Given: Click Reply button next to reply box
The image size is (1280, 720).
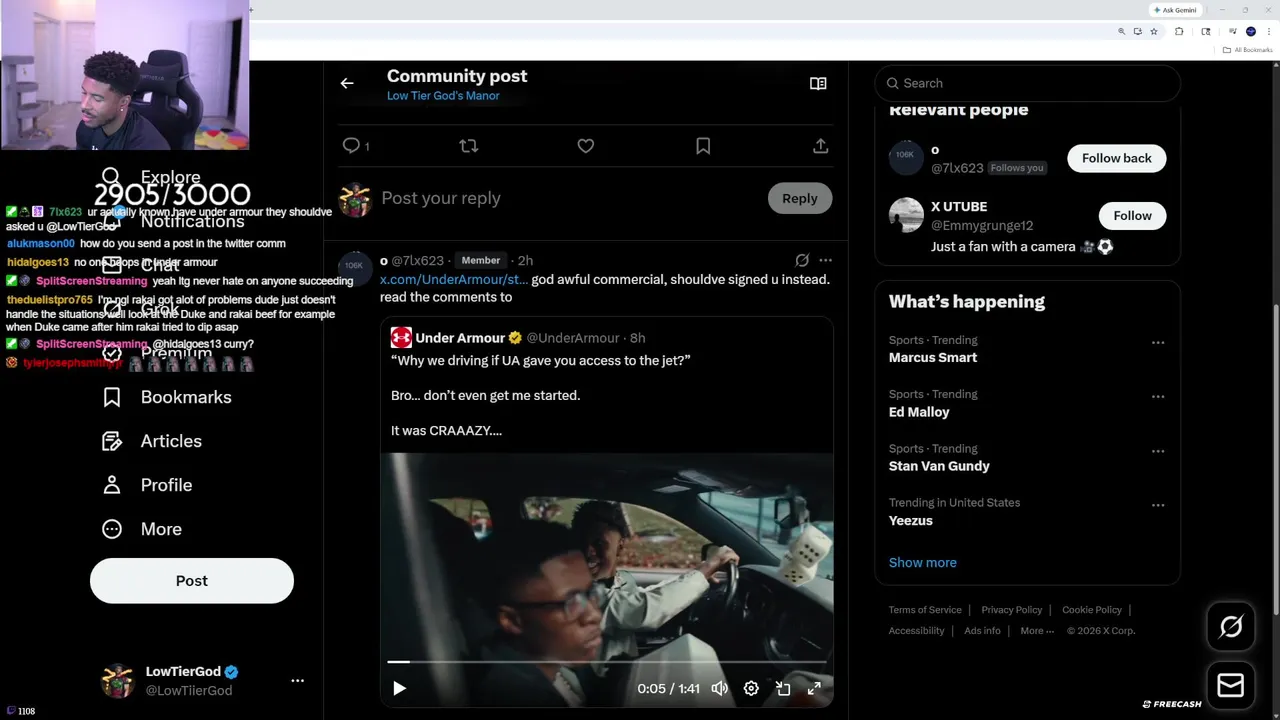Looking at the screenshot, I should pos(799,198).
